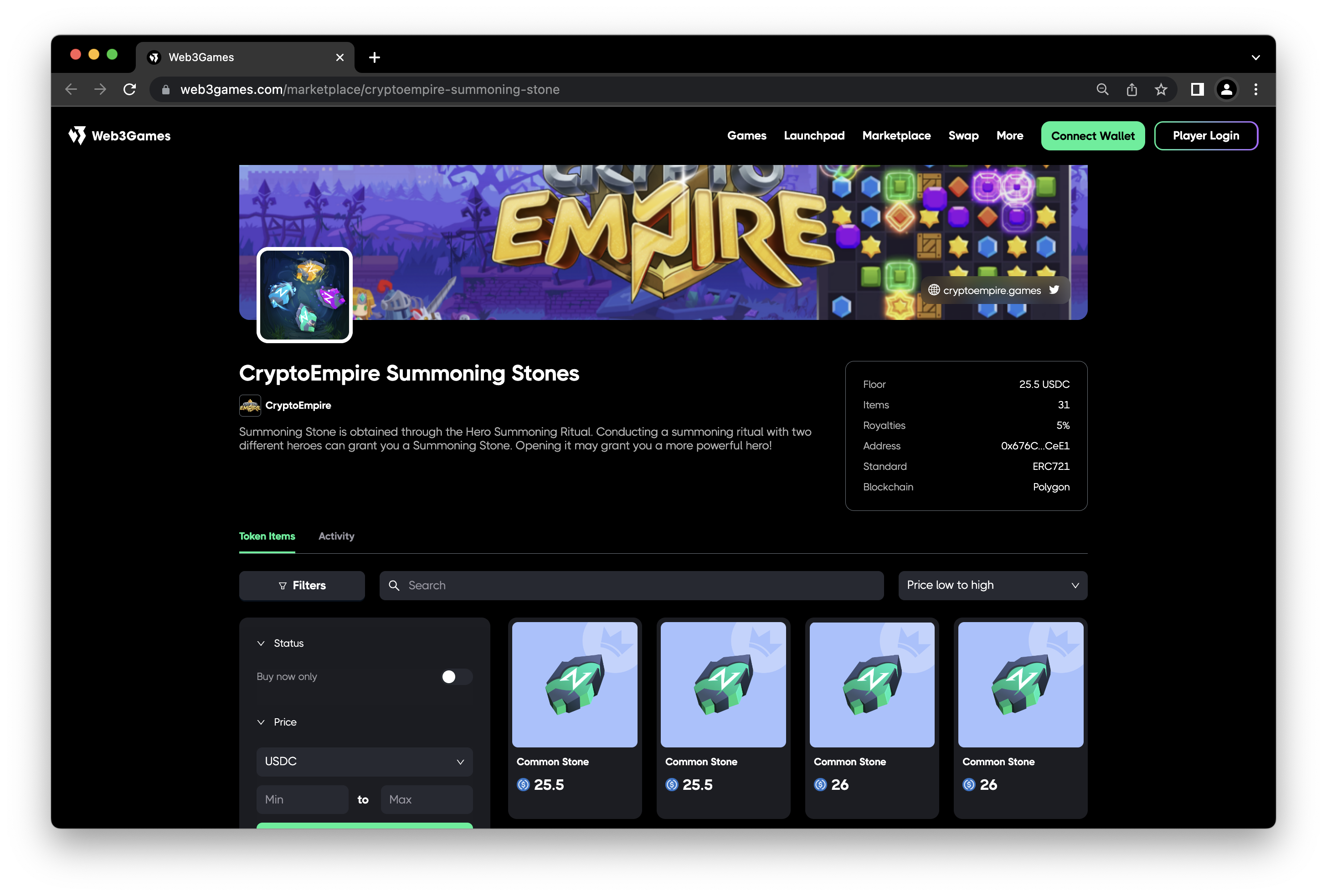Click the contract address 0x676C...CeE1
Viewport: 1327px width, 896px height.
click(1034, 445)
